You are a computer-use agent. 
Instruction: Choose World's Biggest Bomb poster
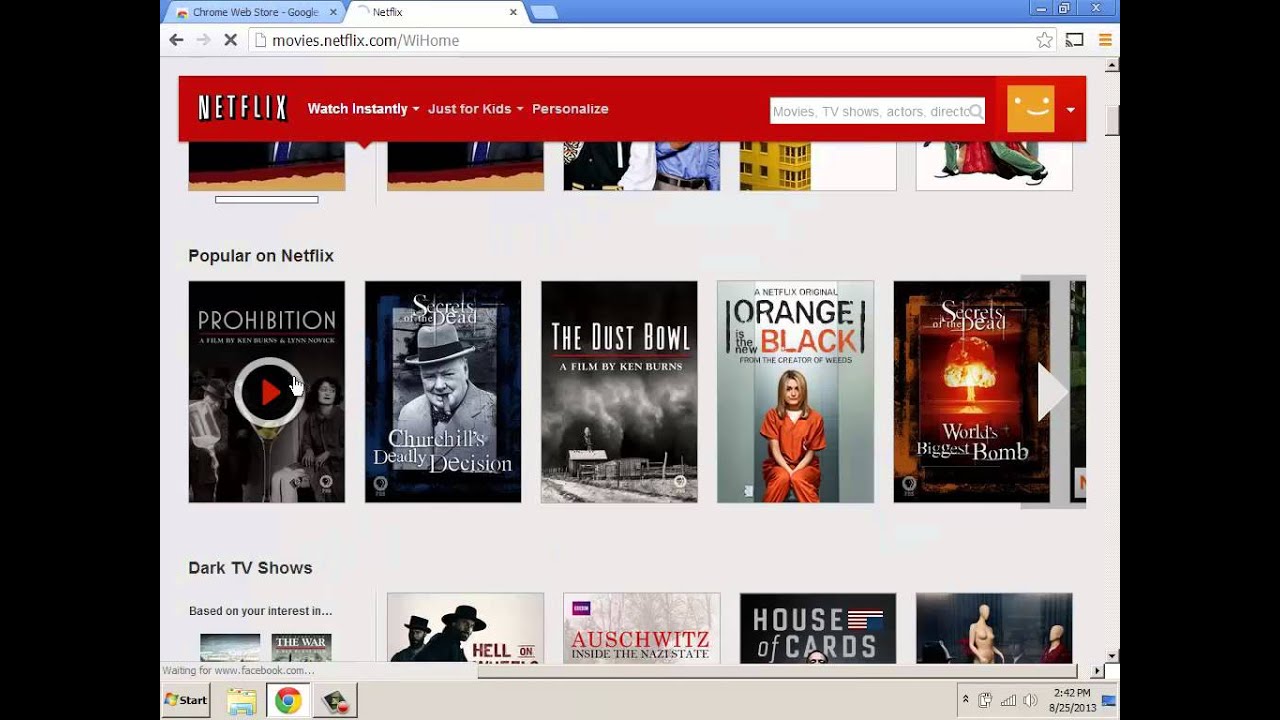(971, 392)
